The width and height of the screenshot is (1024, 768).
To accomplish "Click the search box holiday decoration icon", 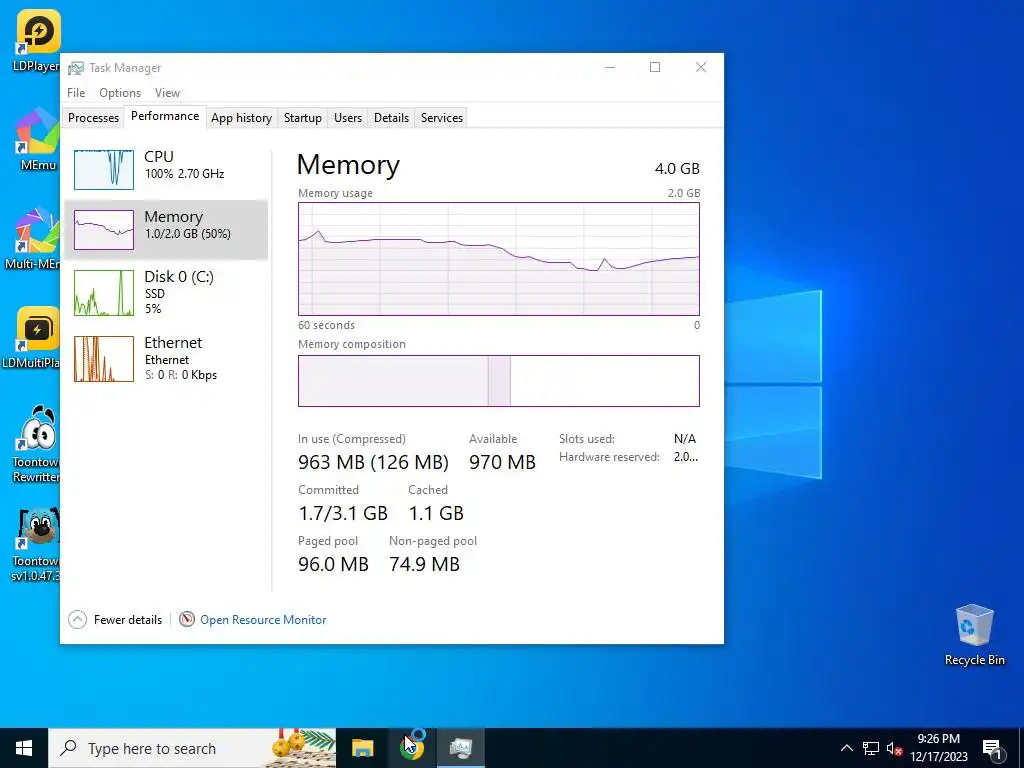I will (x=302, y=748).
